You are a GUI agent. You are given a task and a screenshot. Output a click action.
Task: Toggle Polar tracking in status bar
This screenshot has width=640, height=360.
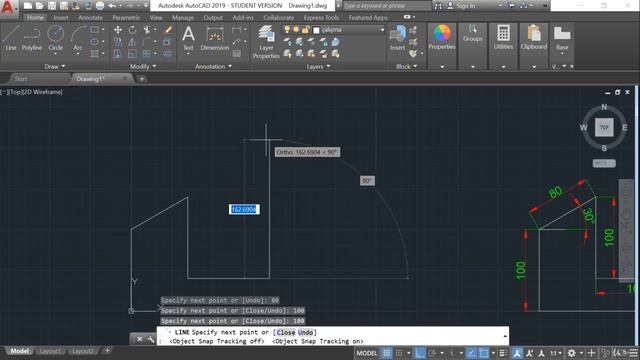[x=432, y=353]
